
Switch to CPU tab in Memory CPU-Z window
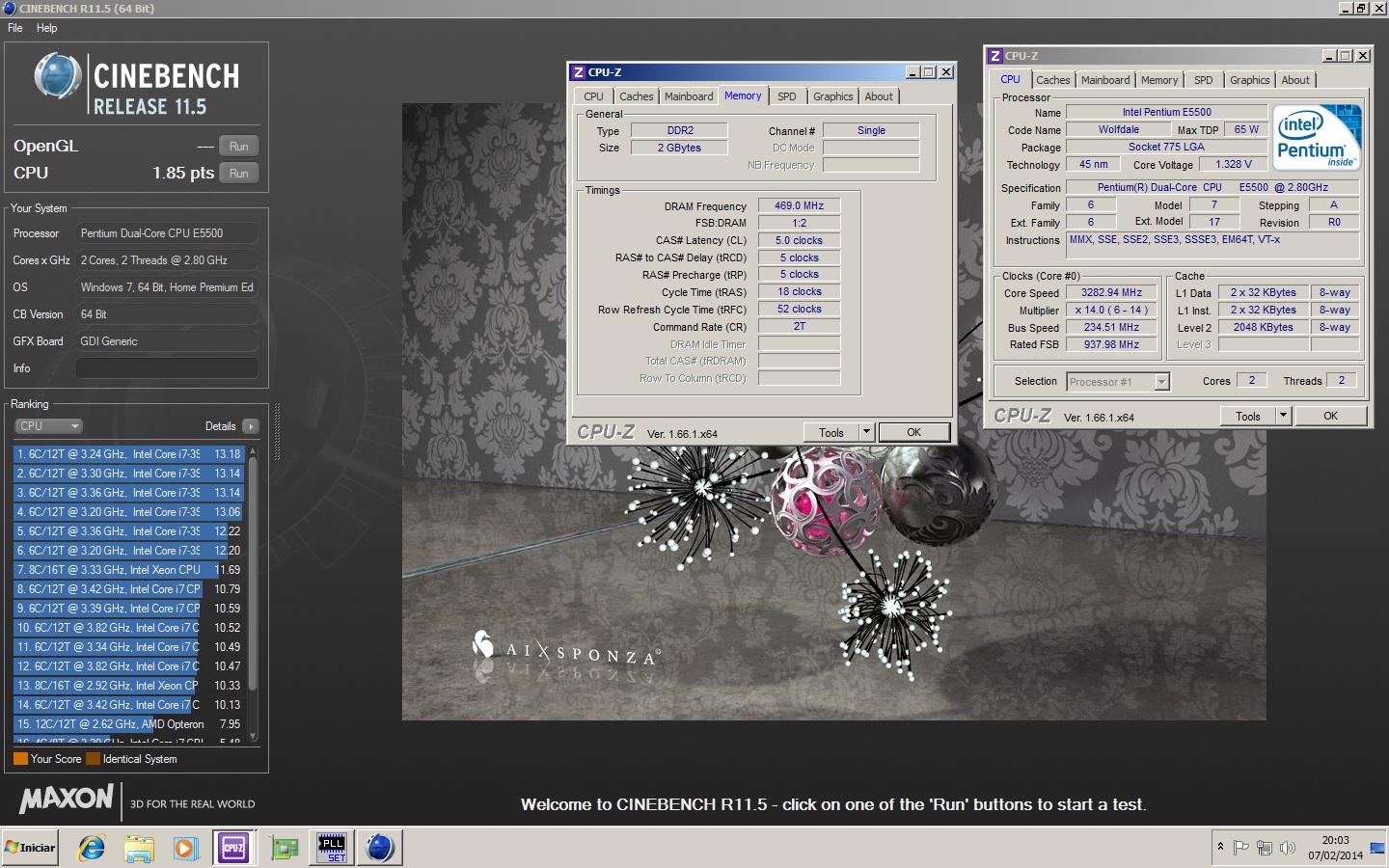(593, 96)
